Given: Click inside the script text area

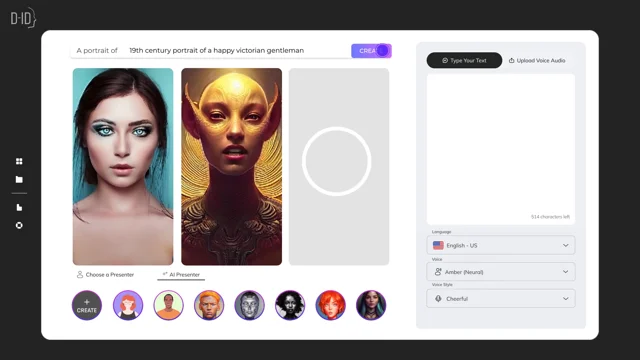Looking at the screenshot, I should pos(501,149).
